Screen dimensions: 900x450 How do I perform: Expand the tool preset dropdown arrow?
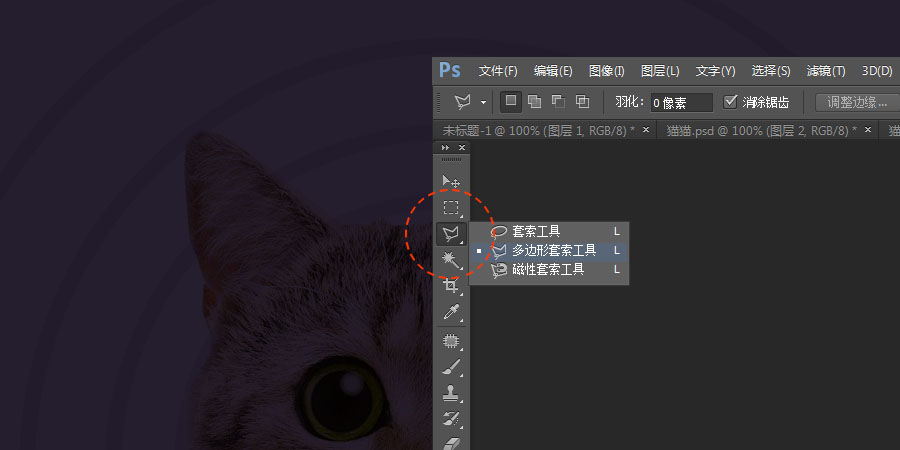click(483, 103)
